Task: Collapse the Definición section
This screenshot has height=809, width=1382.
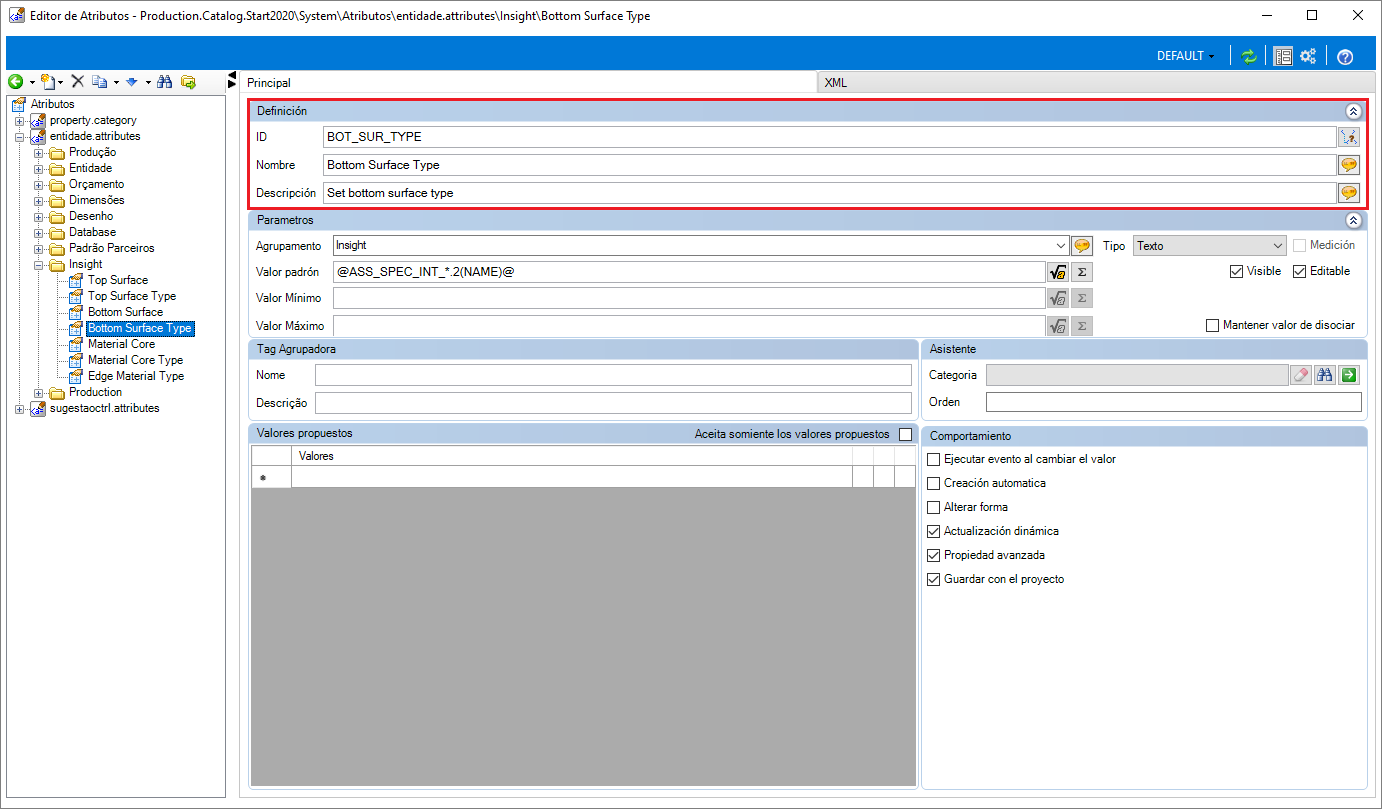Action: [x=1353, y=112]
